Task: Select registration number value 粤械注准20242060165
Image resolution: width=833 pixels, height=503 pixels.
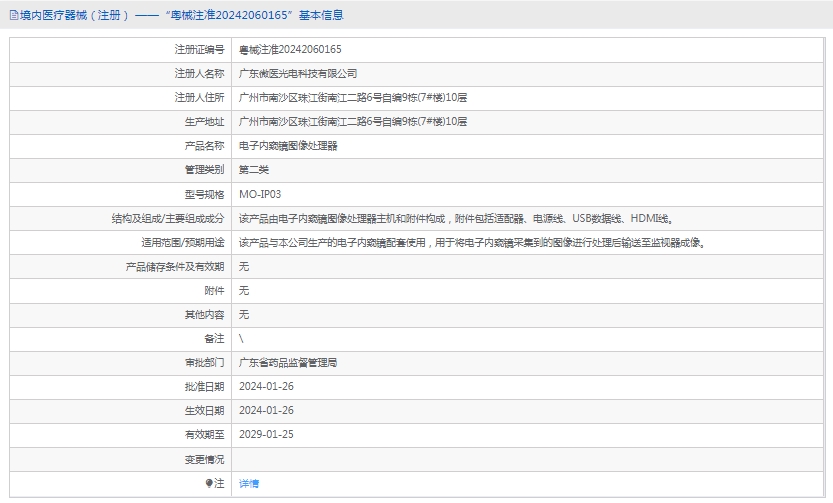Action: [290, 49]
